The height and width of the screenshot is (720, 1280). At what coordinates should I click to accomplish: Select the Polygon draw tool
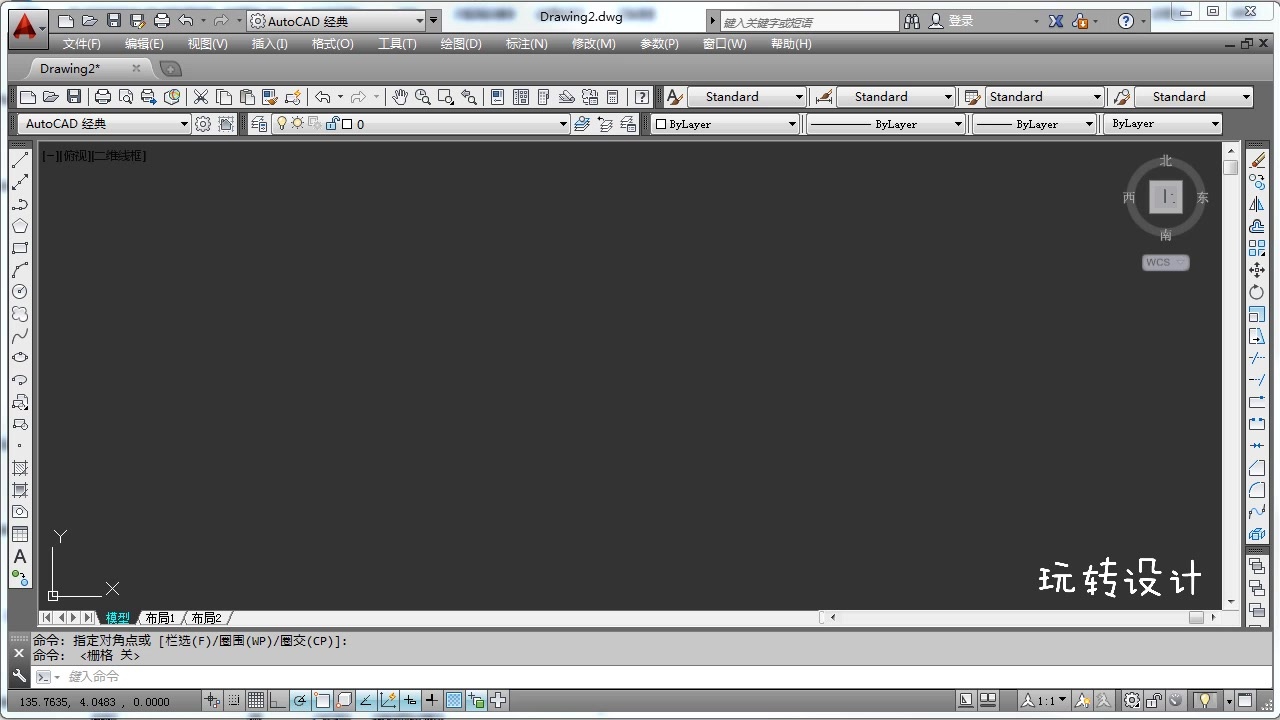pyautogui.click(x=20, y=226)
